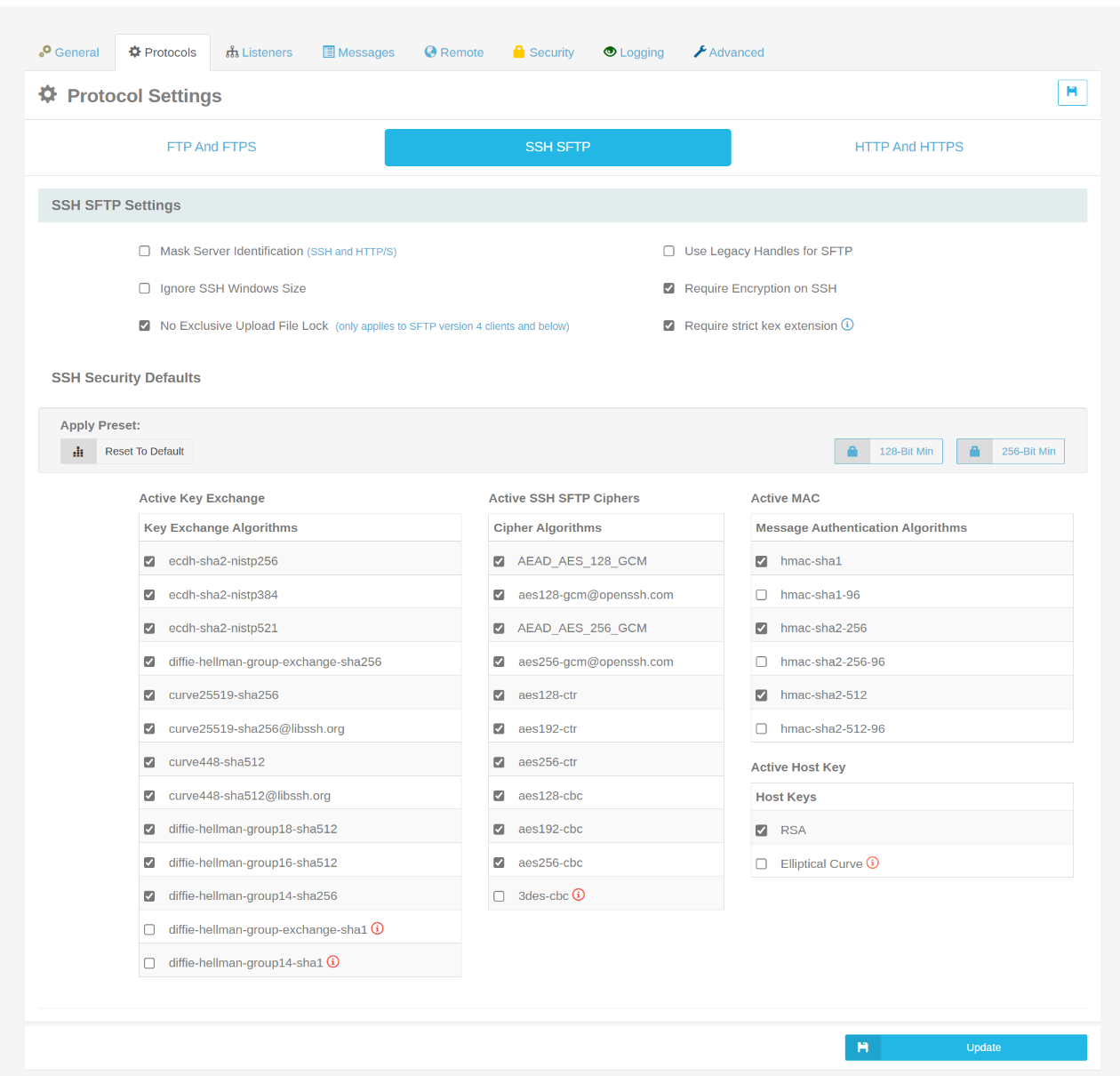Open the warning icon next to 3des-cbc
Viewport: 1120px width, 1076px height.
[x=579, y=895]
